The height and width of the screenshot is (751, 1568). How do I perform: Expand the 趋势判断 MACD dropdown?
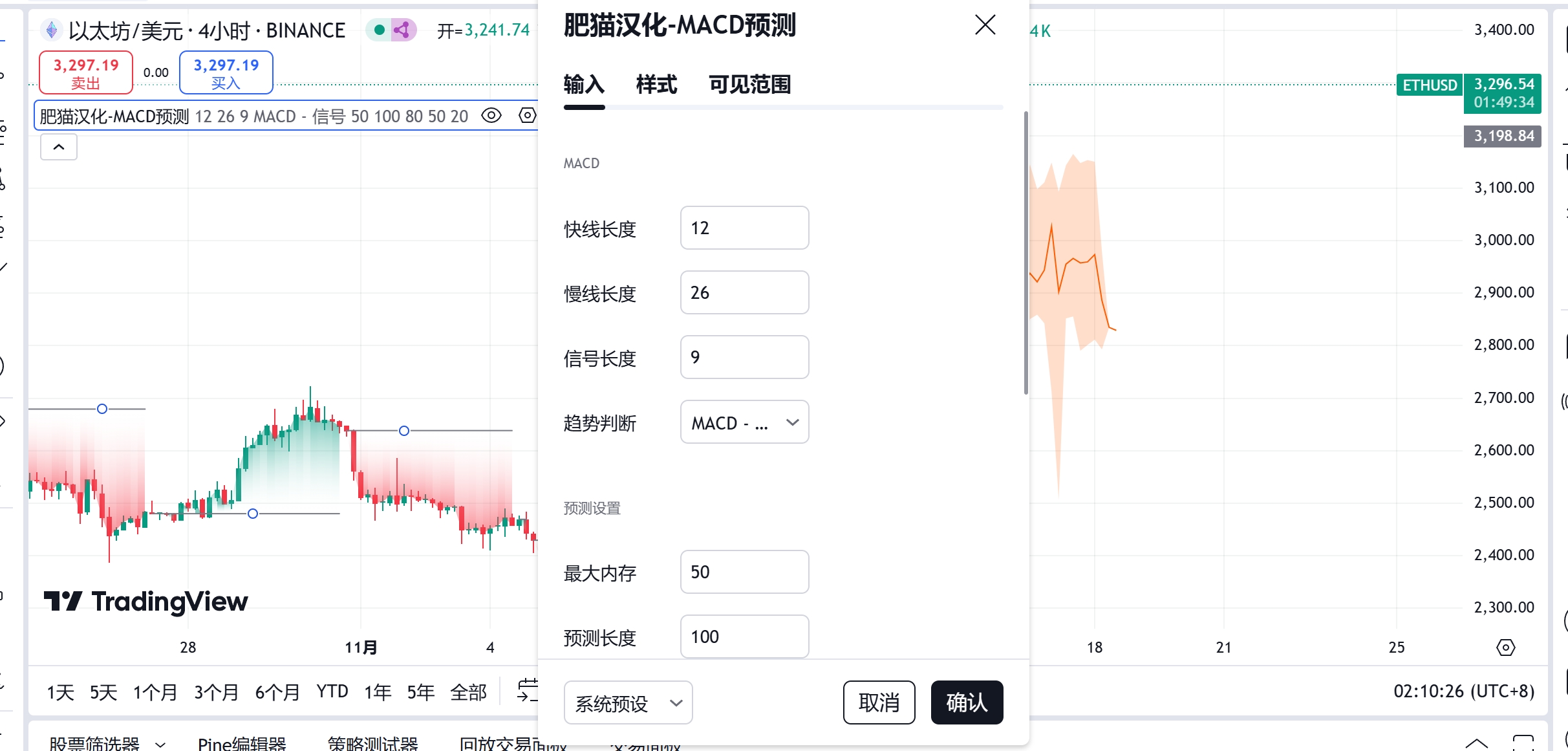(x=744, y=422)
